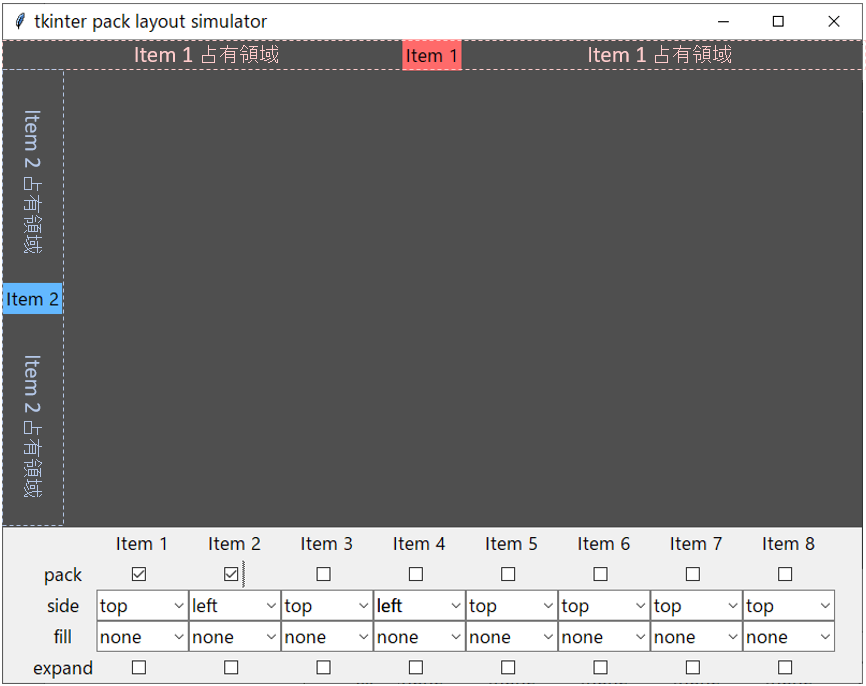Viewport: 866px width, 686px height.
Task: Click the 'side' row label
Action: coord(63,606)
